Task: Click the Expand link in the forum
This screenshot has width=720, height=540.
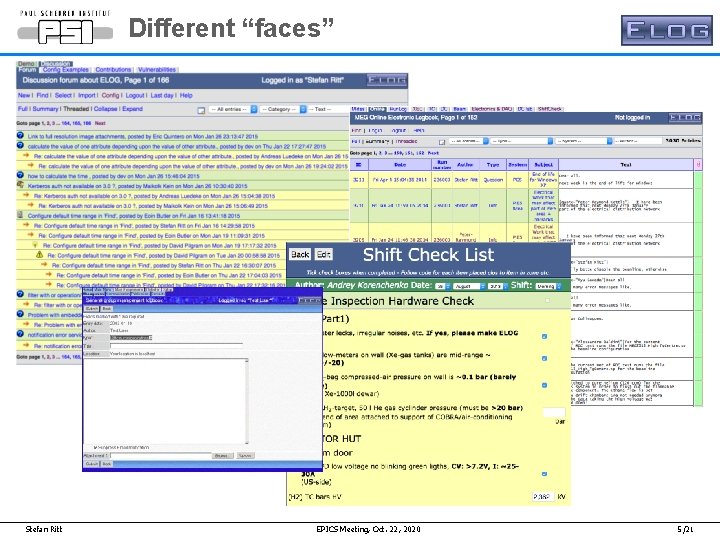Action: tap(132, 109)
